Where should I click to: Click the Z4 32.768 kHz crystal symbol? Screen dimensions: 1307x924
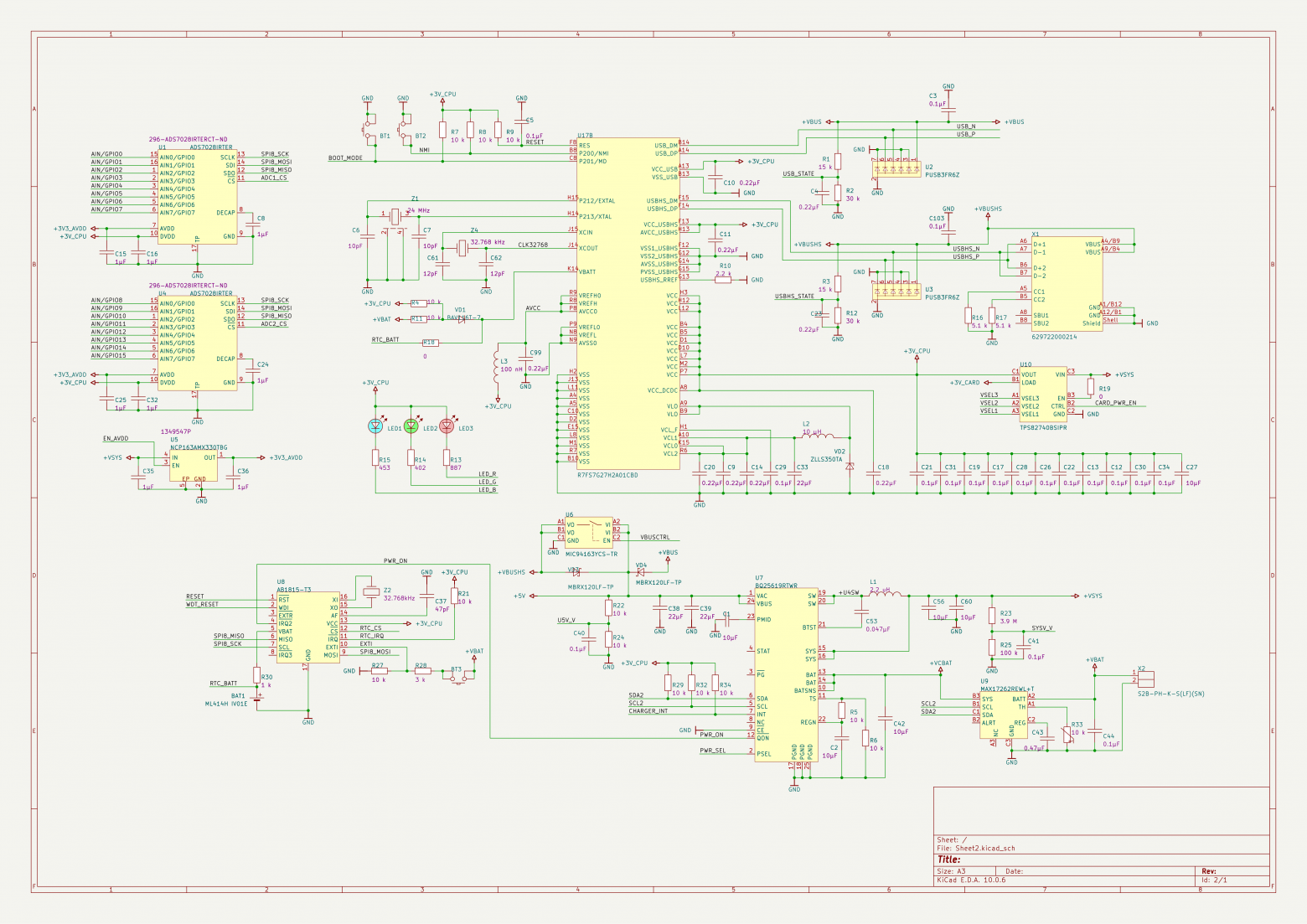tap(462, 248)
